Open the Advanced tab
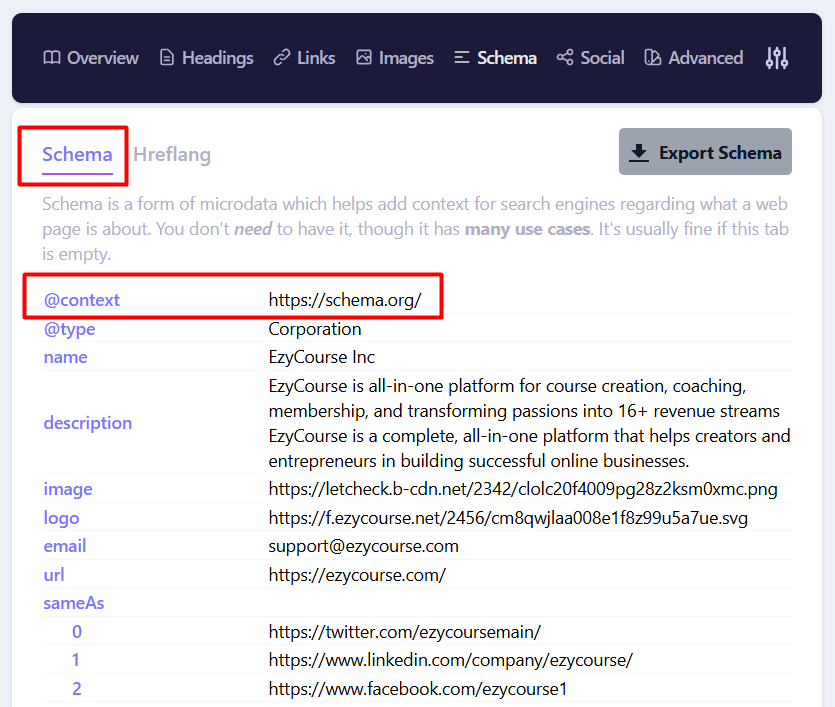 [x=693, y=57]
